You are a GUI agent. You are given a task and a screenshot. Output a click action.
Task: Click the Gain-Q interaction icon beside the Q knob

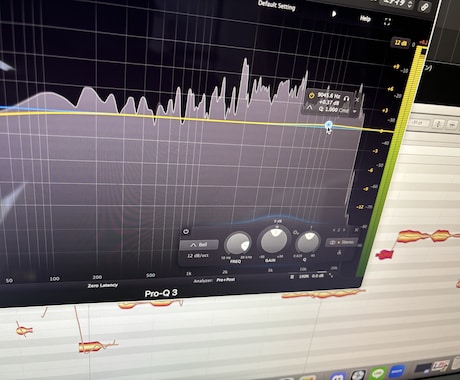click(296, 232)
